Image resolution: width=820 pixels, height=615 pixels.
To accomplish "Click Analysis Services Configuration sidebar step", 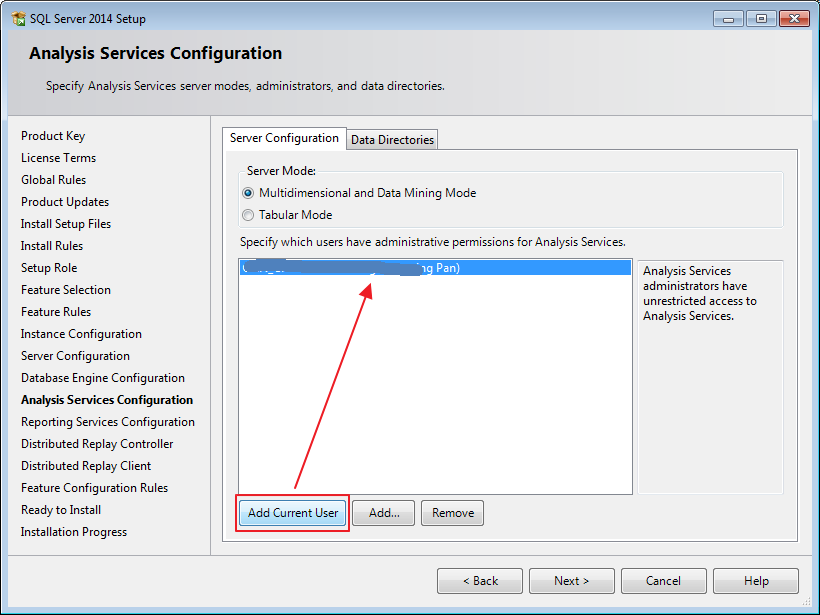I will click(107, 400).
